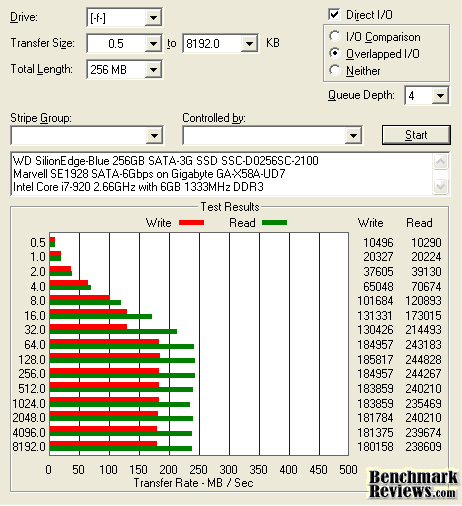
Task: Click the KB unit label
Action: click(x=273, y=43)
